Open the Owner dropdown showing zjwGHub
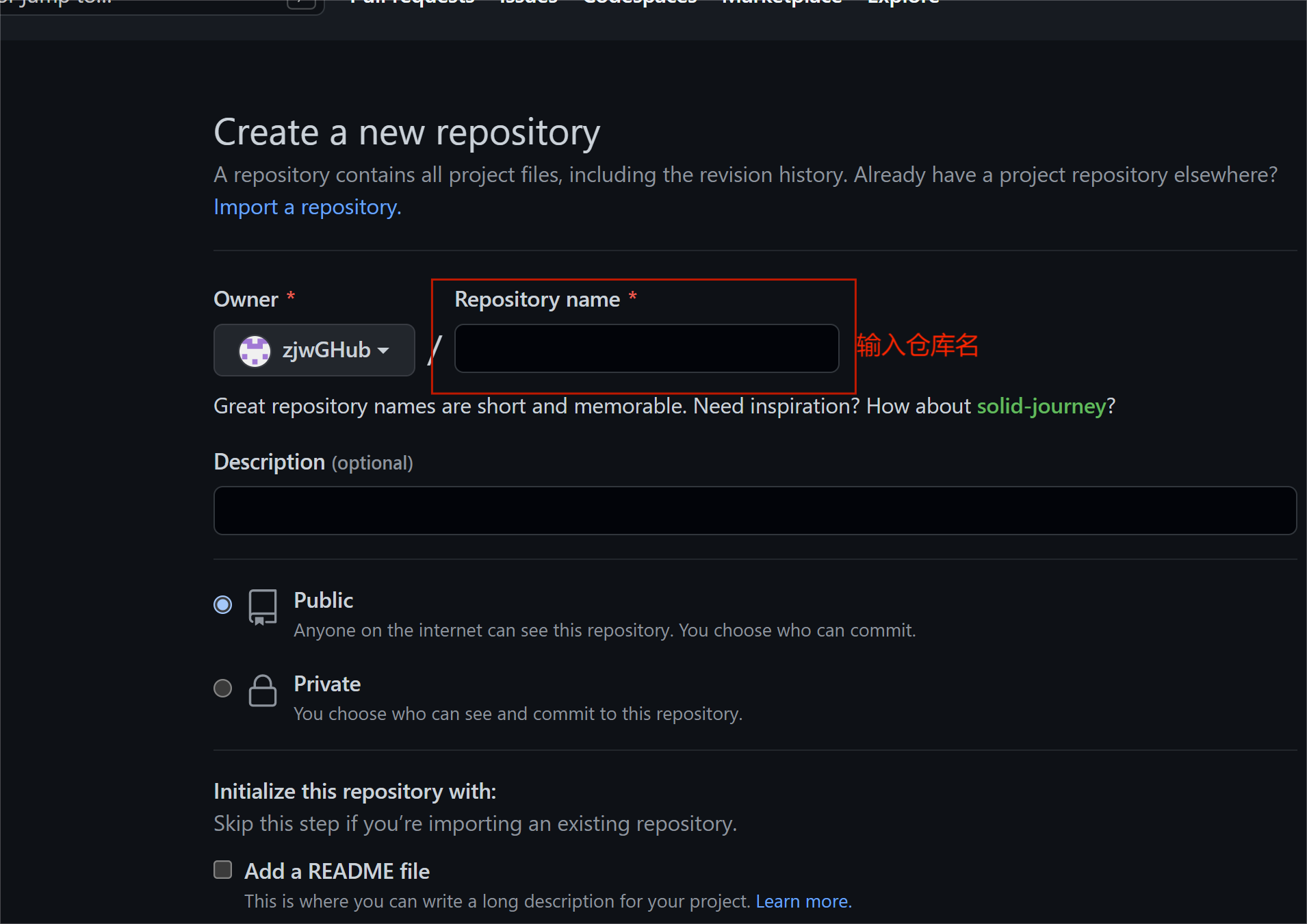 (314, 350)
